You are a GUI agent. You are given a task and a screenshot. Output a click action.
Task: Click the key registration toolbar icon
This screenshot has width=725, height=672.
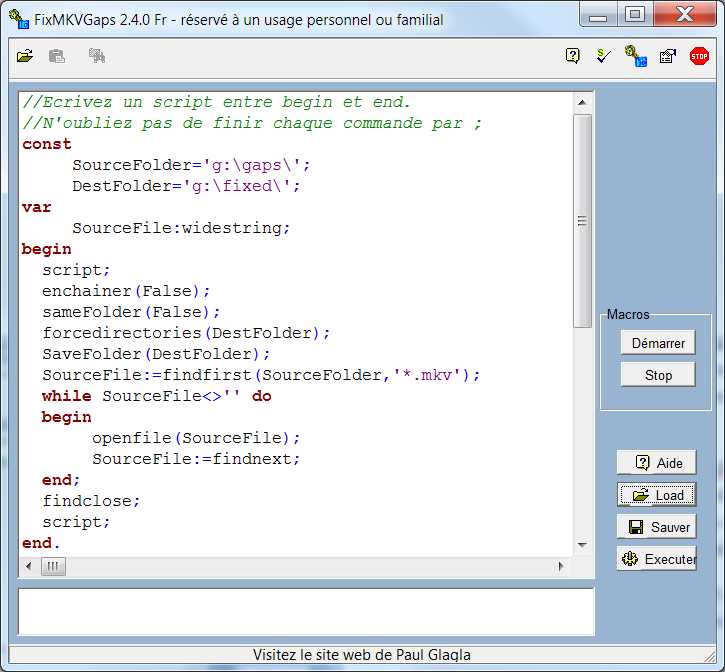click(635, 57)
